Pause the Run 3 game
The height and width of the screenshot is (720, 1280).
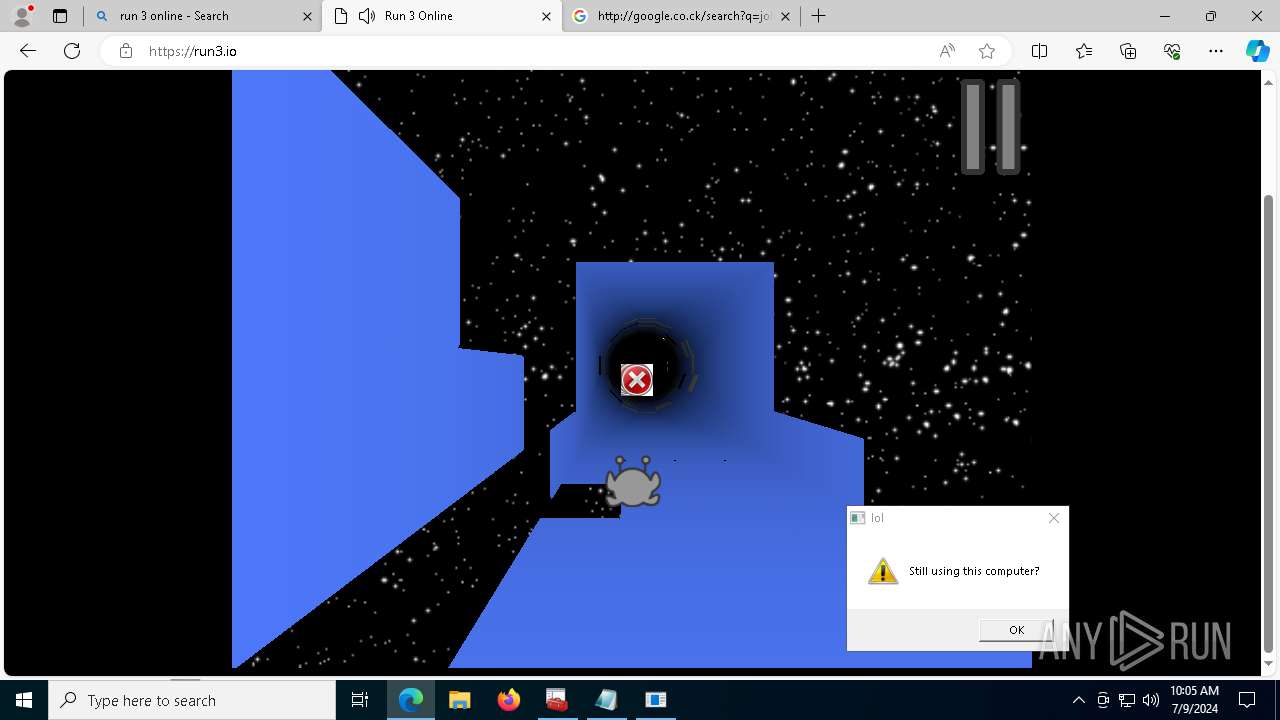tap(990, 126)
